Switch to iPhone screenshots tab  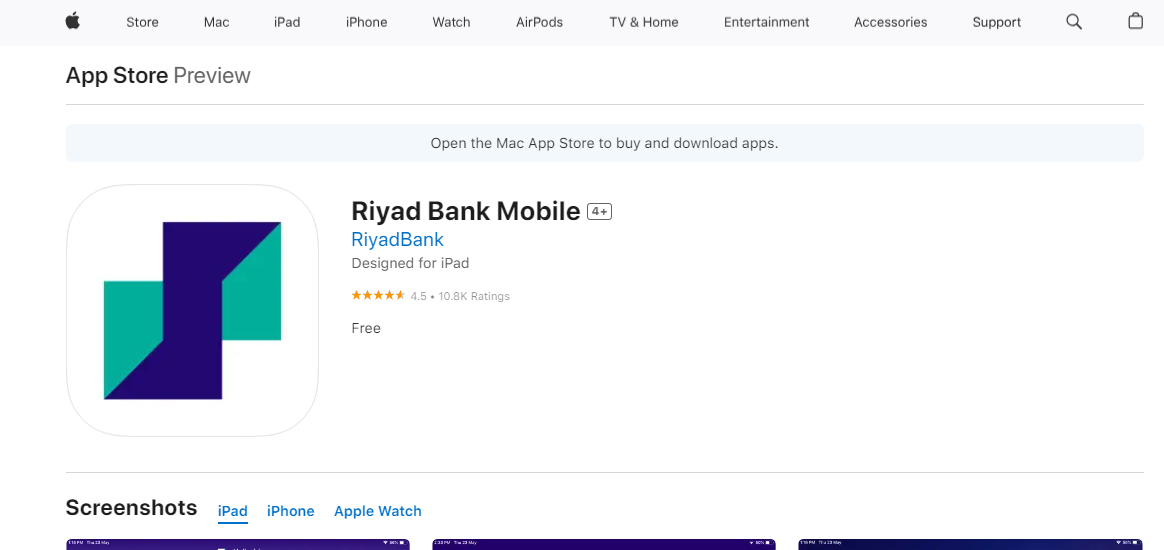point(290,511)
